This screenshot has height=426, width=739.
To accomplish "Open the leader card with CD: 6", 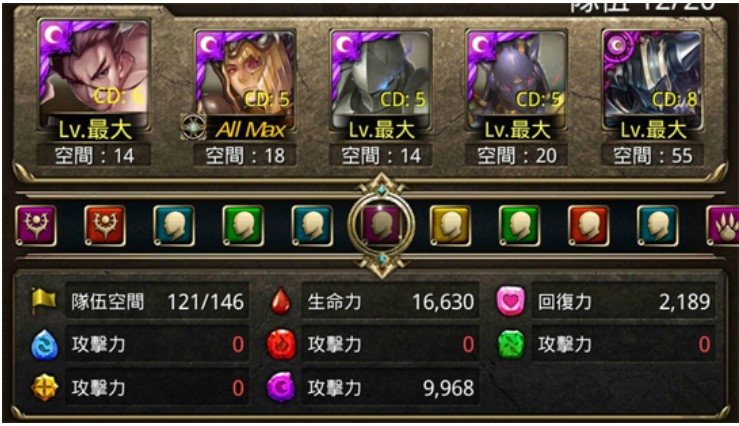I will (94, 75).
